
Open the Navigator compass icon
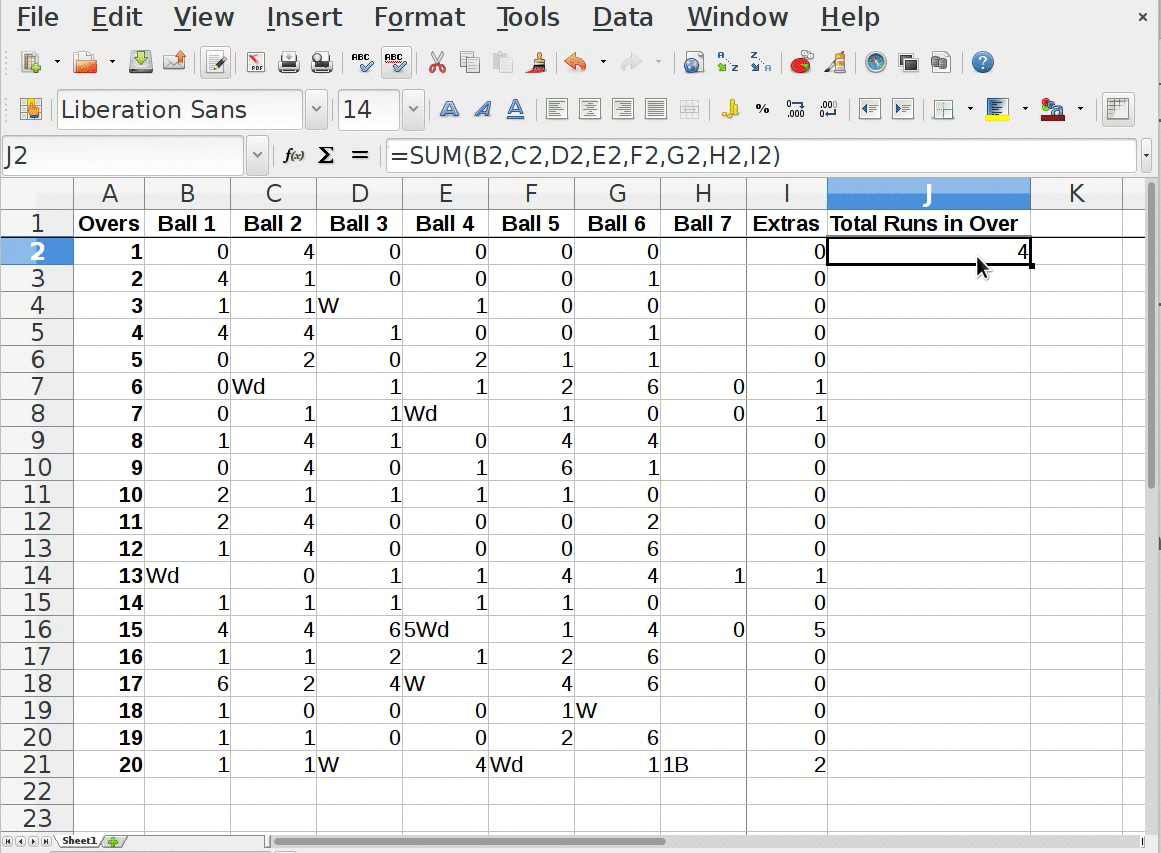click(876, 63)
